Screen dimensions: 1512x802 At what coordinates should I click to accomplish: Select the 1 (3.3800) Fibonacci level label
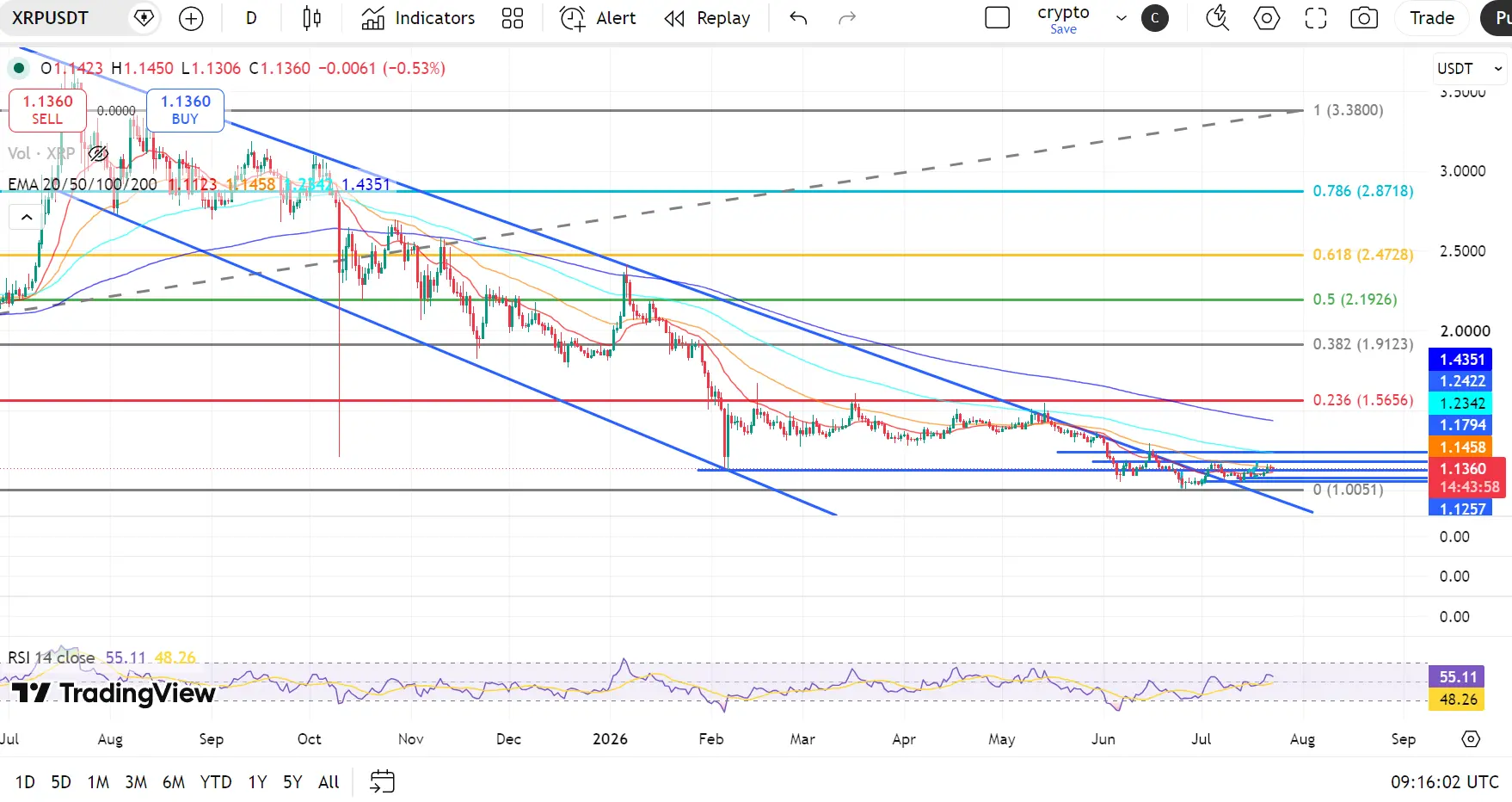click(x=1348, y=110)
